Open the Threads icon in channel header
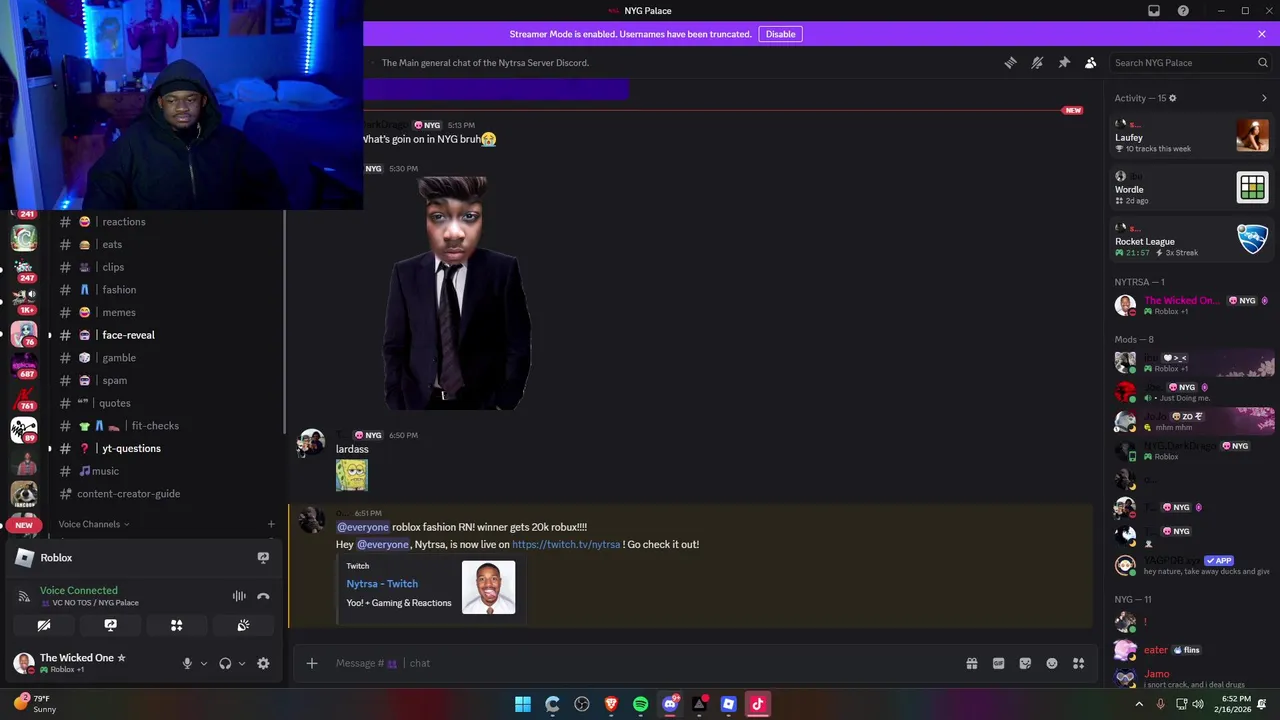Viewport: 1280px width, 720px height. tap(1010, 63)
